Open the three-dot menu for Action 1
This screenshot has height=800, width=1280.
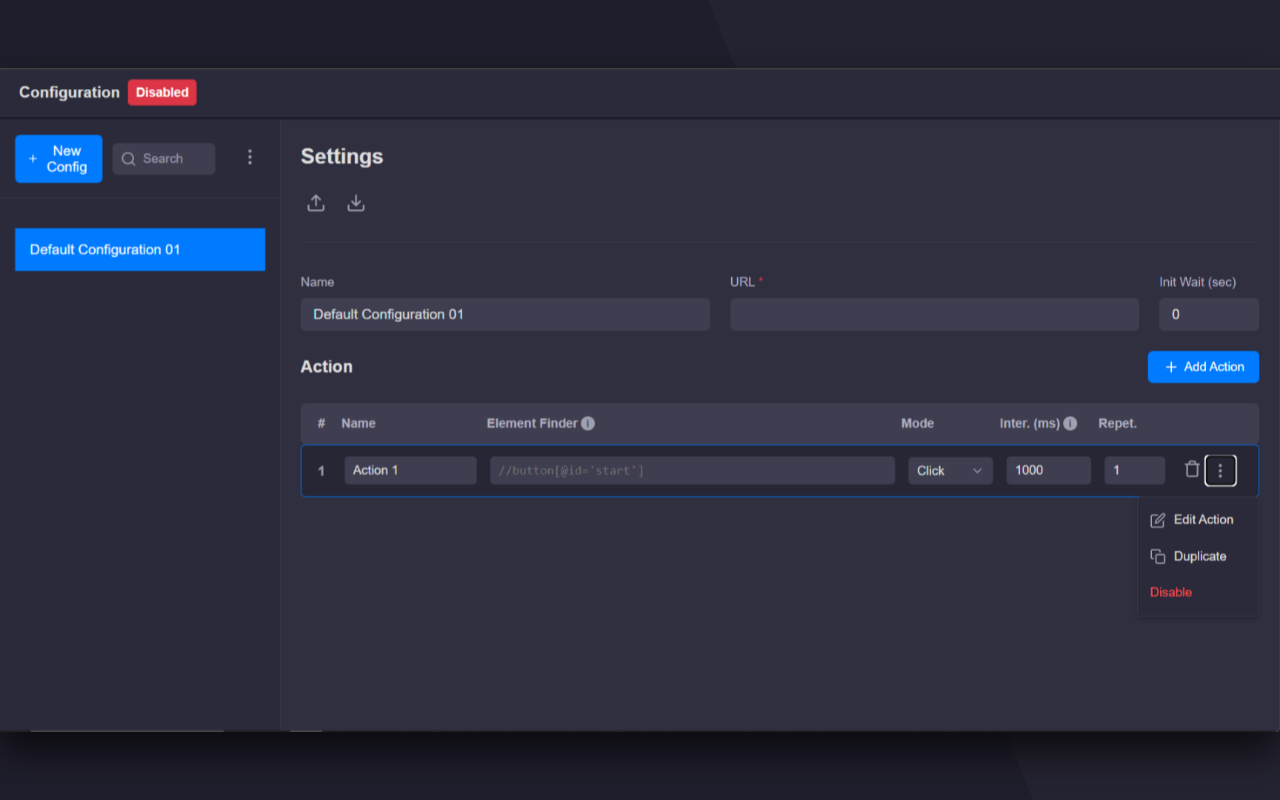[1220, 469]
